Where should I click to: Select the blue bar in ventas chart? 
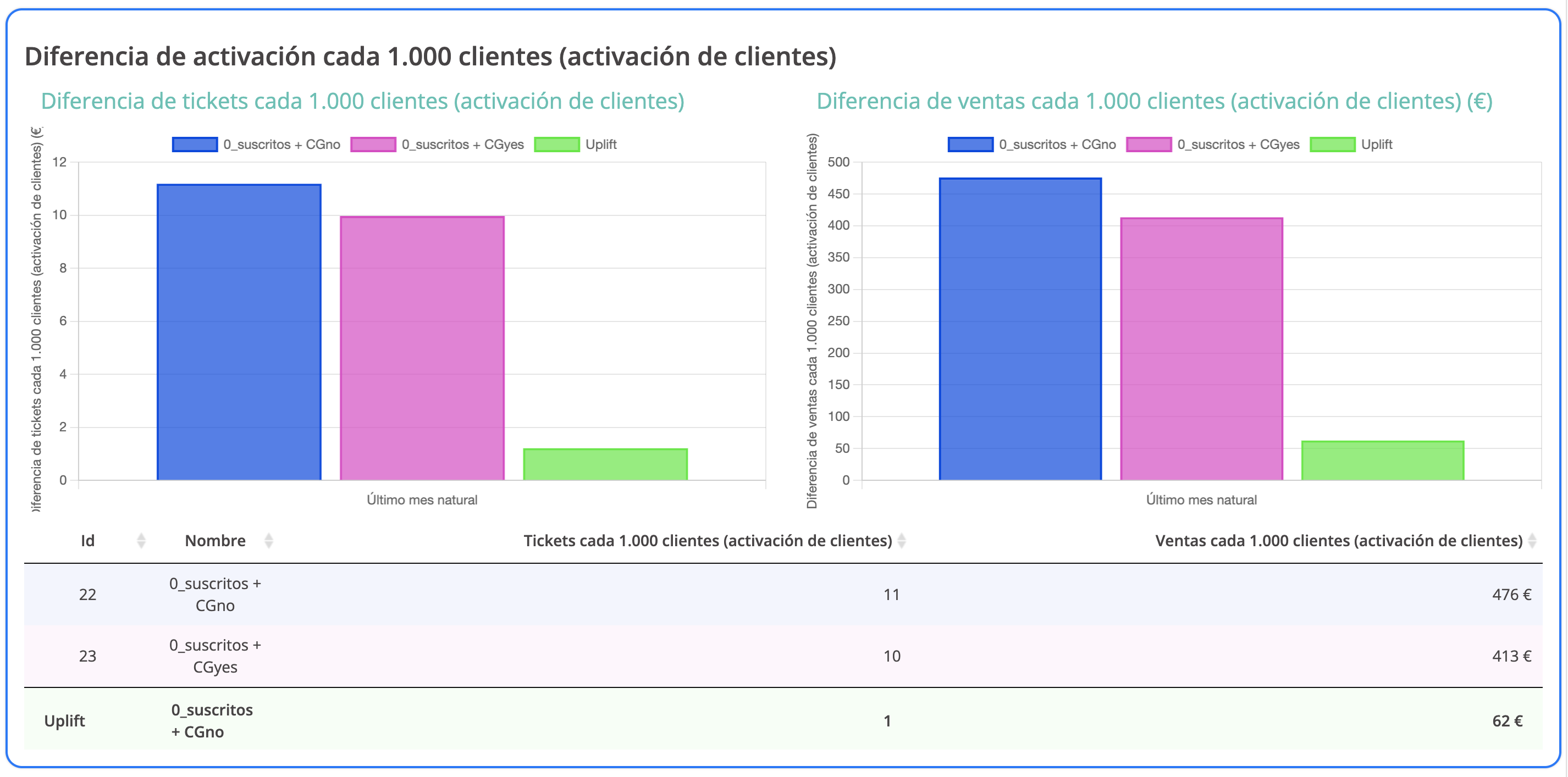[x=1020, y=329]
